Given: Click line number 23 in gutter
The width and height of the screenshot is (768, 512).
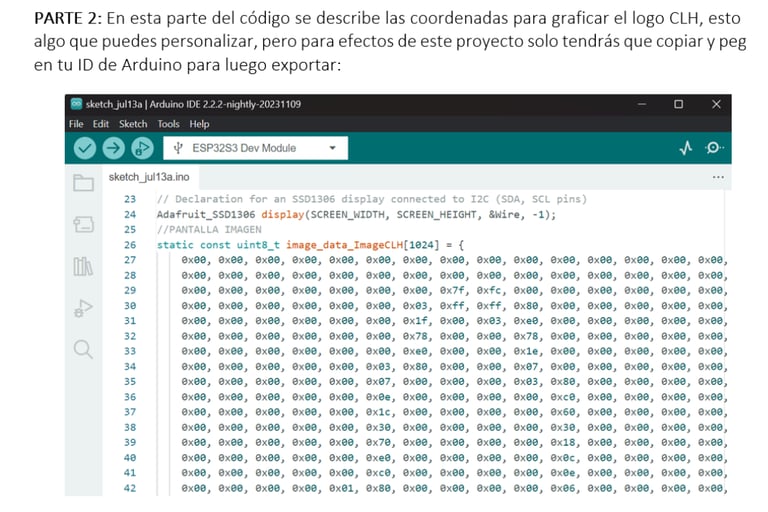Looking at the screenshot, I should [130, 199].
